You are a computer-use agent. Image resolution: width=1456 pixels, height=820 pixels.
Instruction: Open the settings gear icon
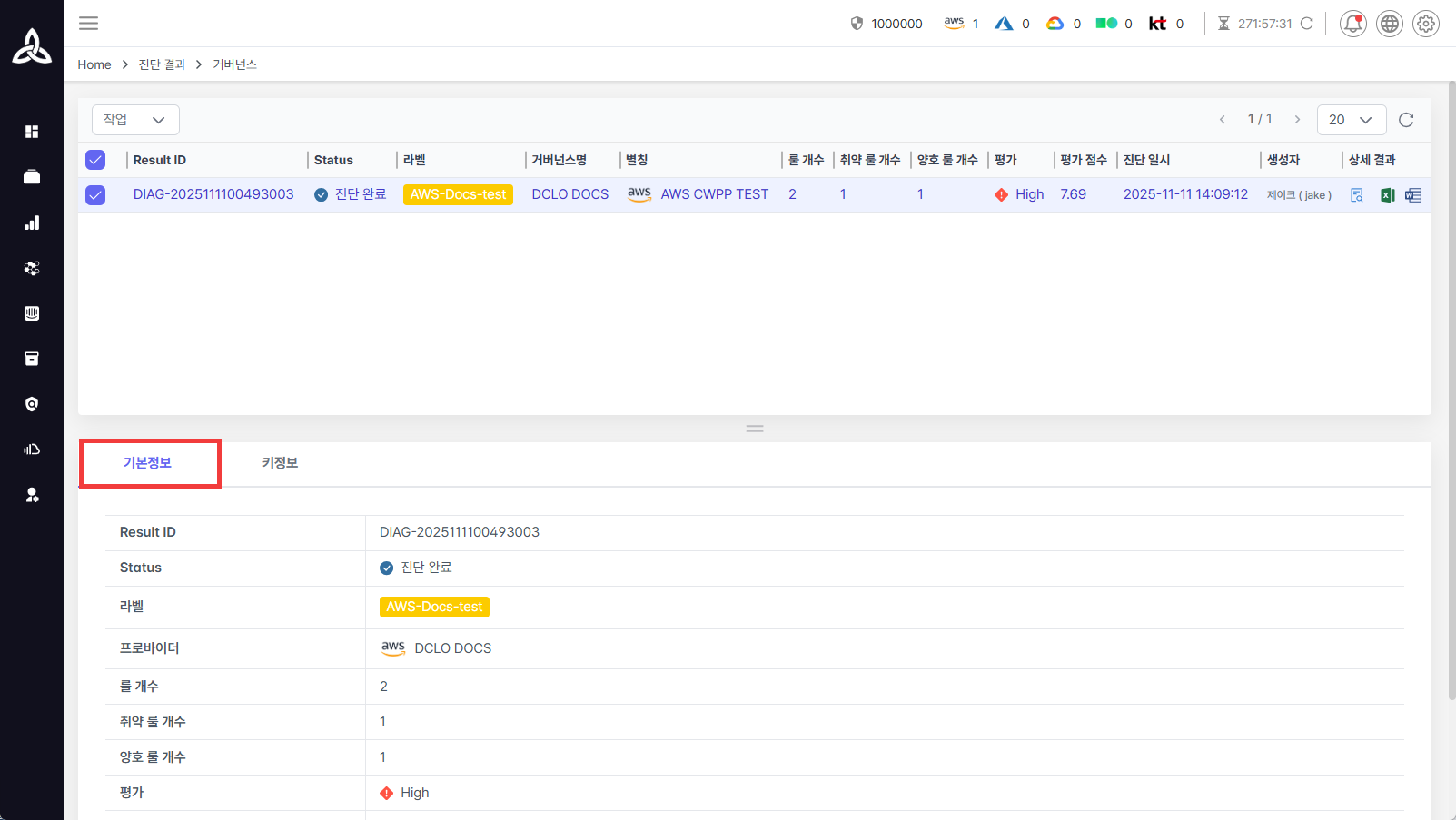(x=1426, y=24)
